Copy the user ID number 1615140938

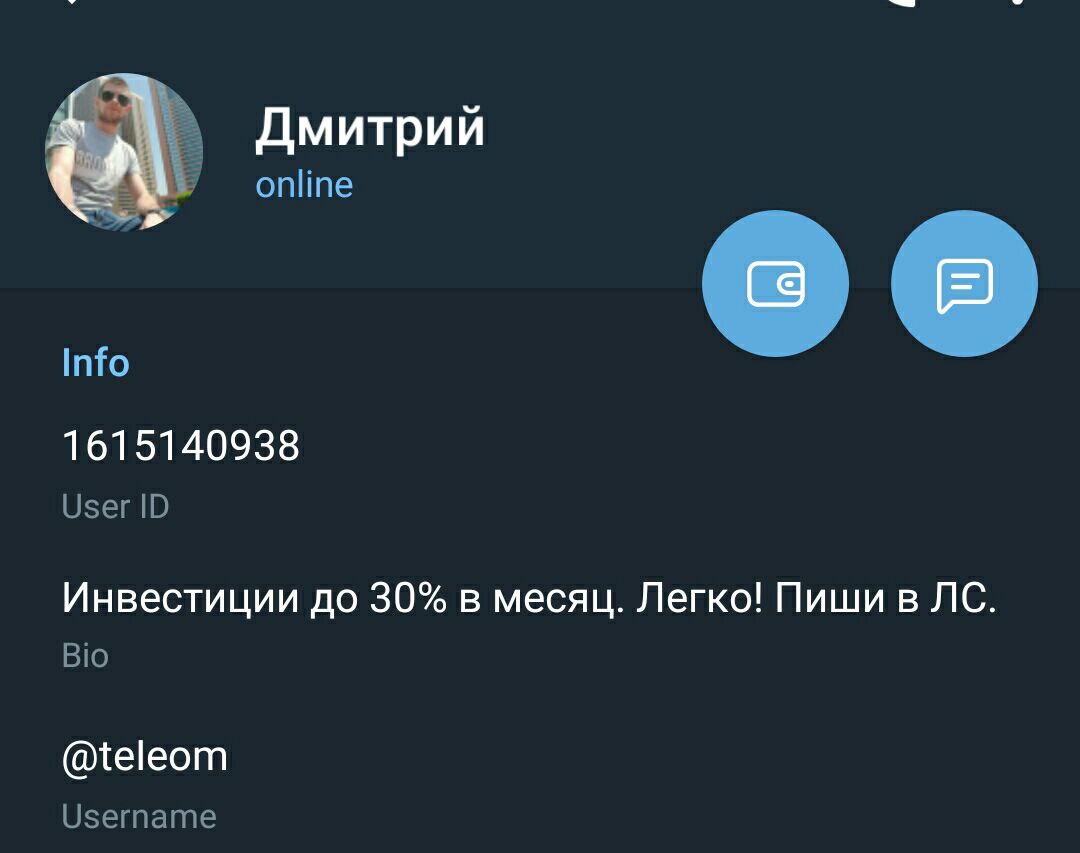180,445
